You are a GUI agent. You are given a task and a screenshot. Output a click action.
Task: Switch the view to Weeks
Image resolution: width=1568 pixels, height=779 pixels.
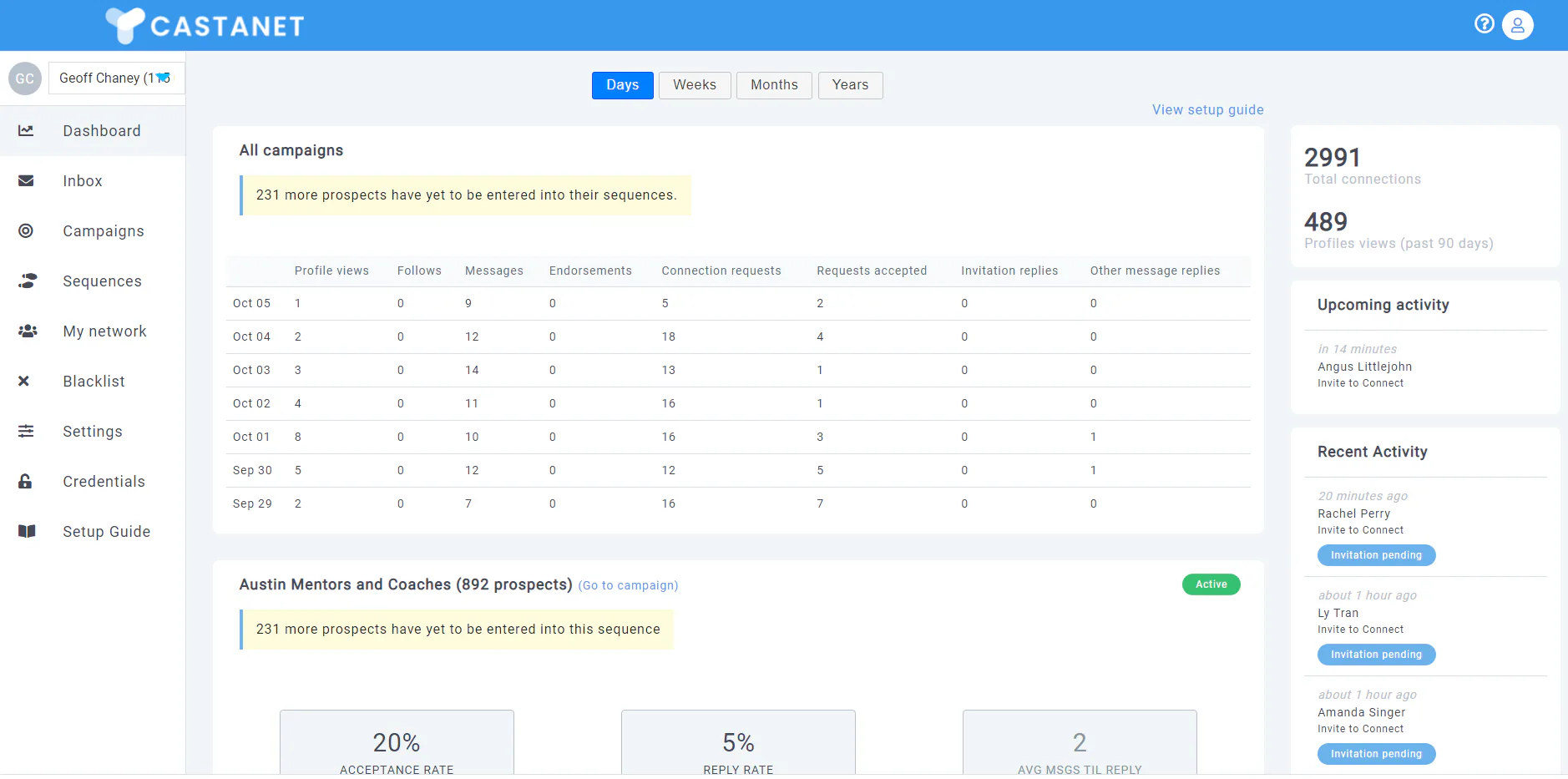coord(695,85)
